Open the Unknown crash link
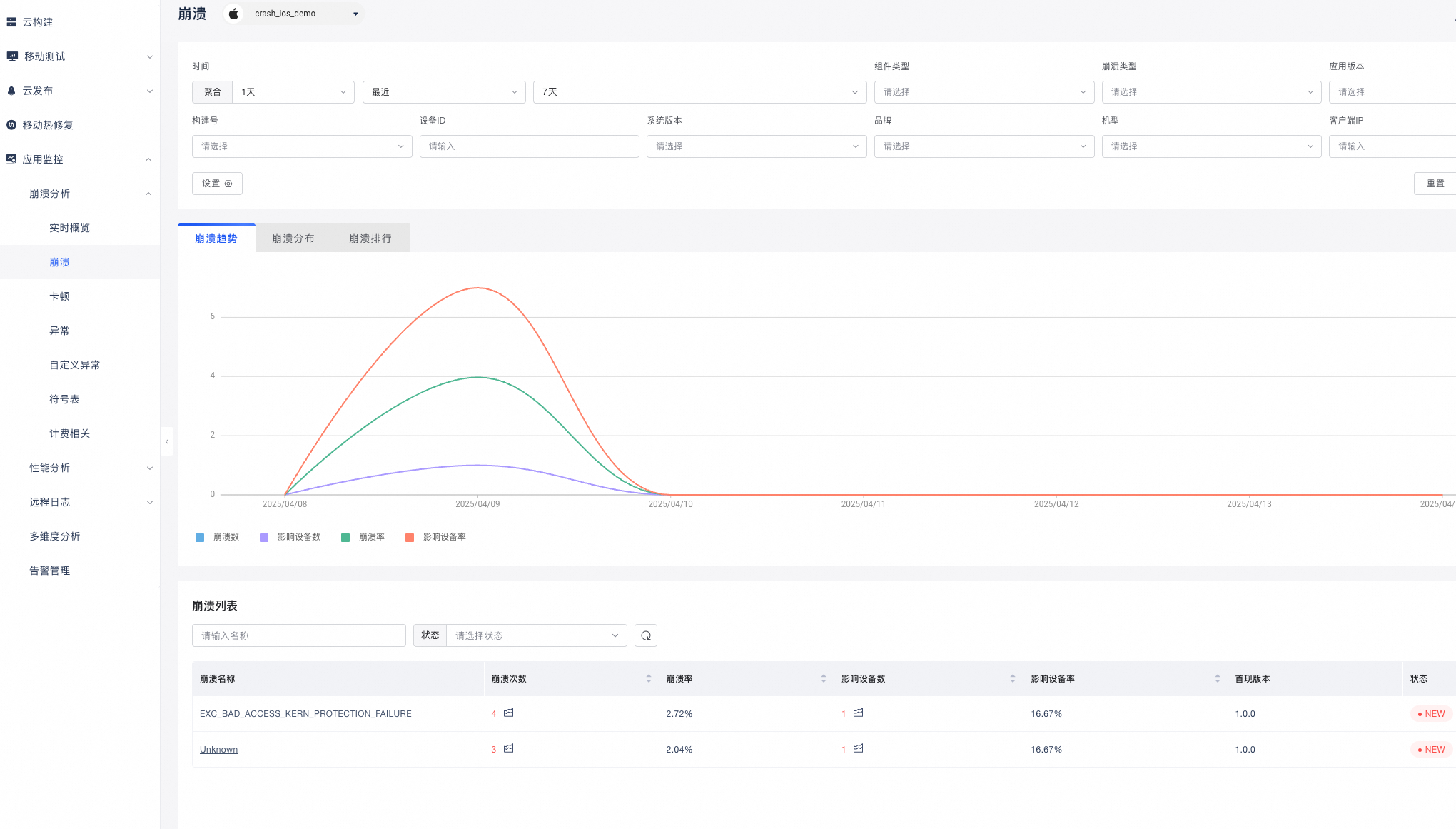1456x829 pixels. point(218,750)
